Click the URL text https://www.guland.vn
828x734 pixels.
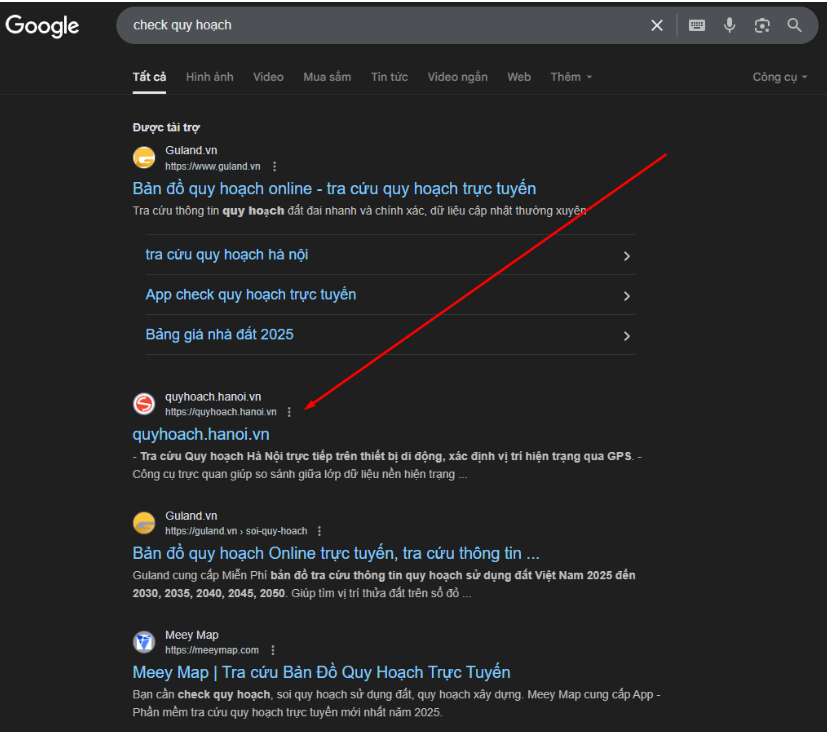(213, 166)
